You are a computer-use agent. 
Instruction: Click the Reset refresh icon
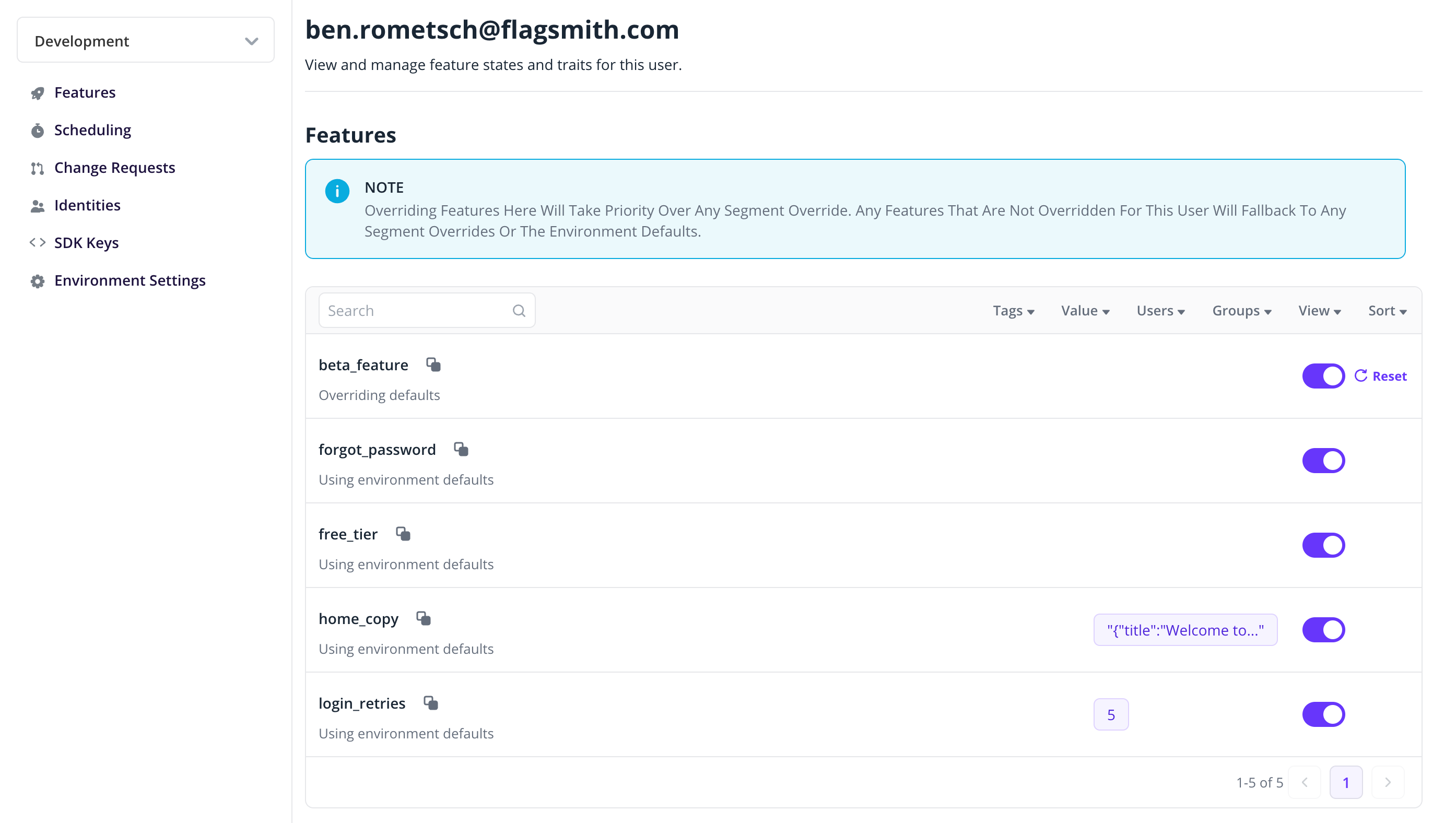coord(1361,376)
